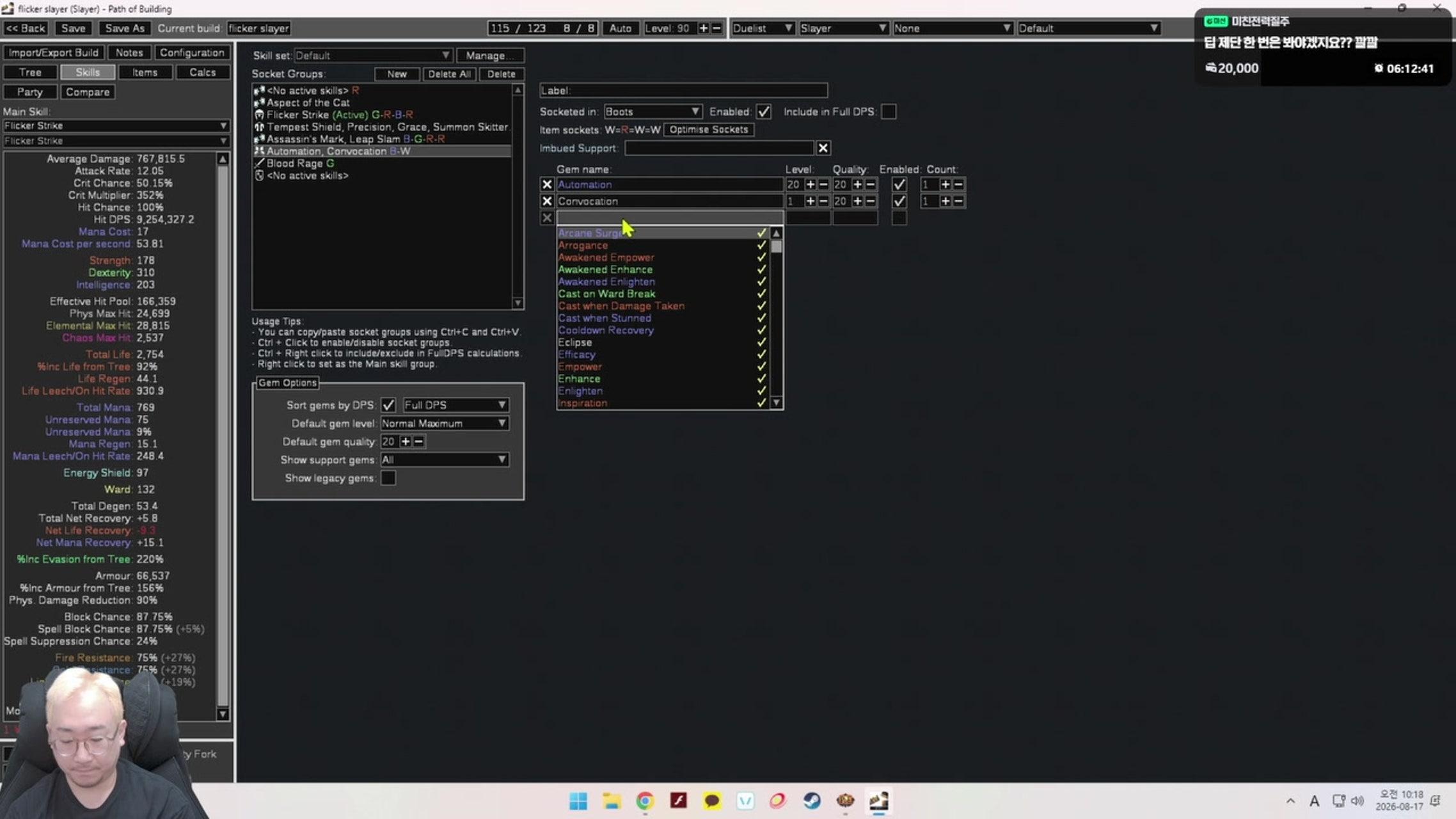
Task: Enable Include in Full DPS
Action: (x=889, y=112)
